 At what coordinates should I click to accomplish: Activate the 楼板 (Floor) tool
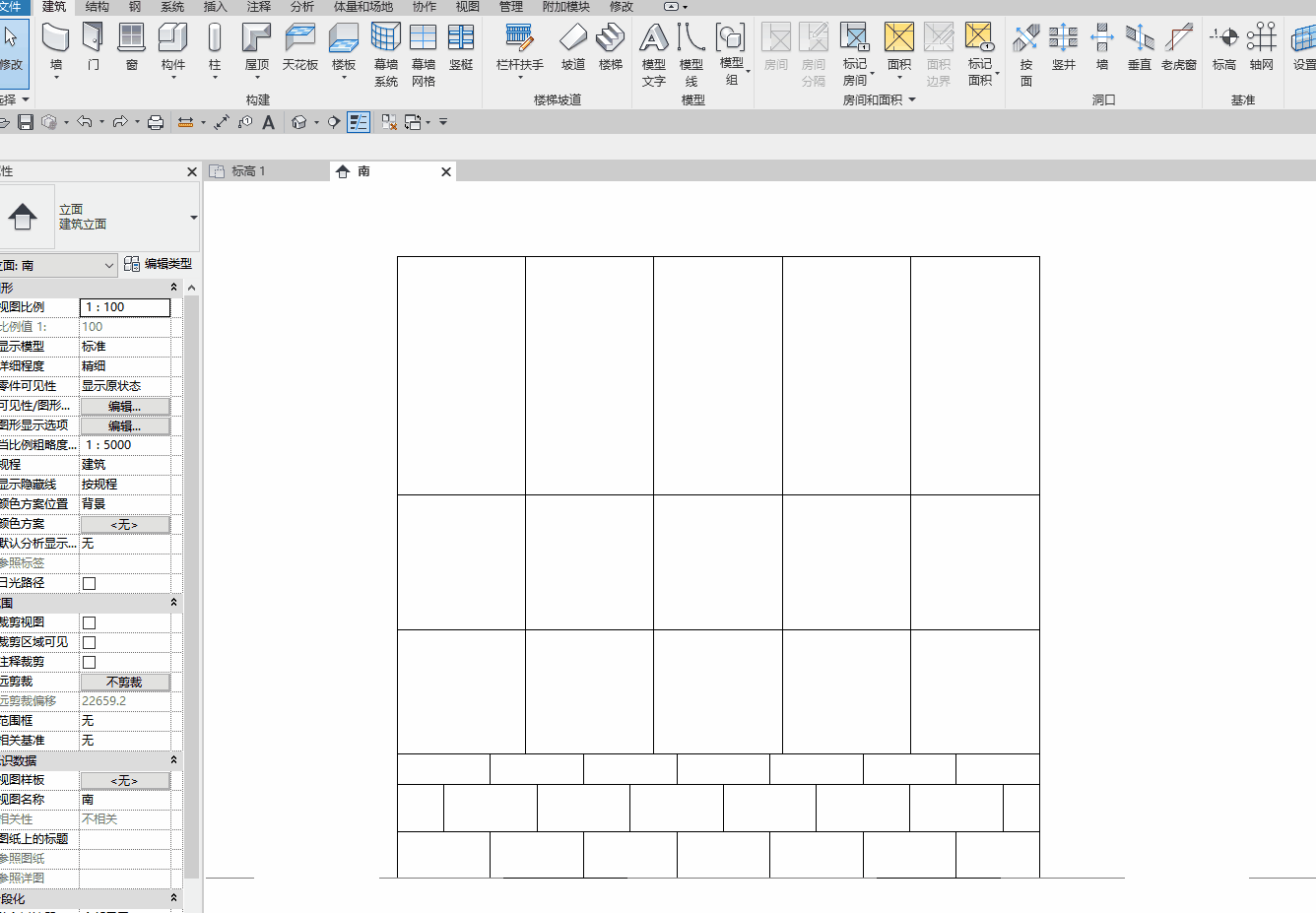click(x=344, y=47)
